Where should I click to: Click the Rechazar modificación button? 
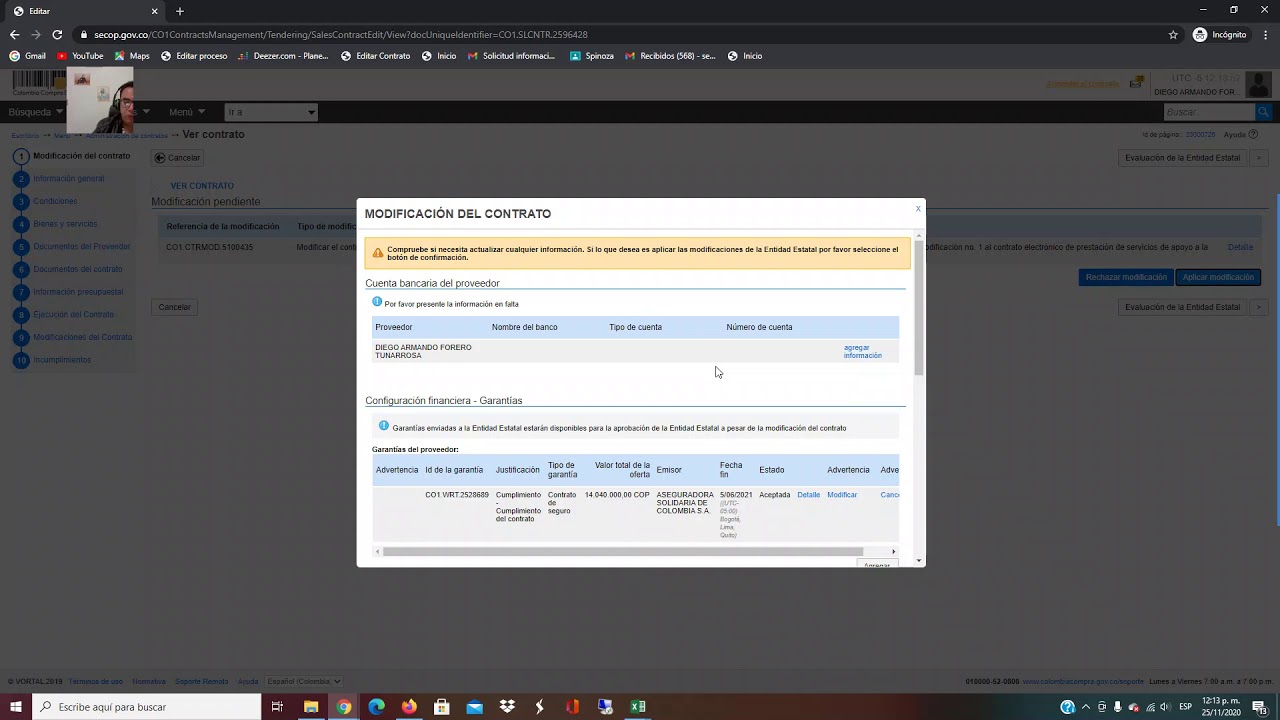point(1126,277)
